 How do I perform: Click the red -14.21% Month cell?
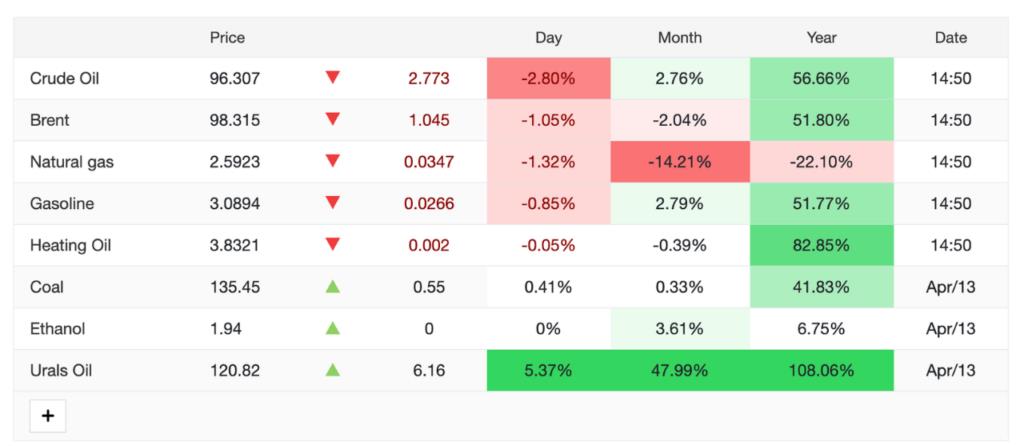tap(680, 162)
